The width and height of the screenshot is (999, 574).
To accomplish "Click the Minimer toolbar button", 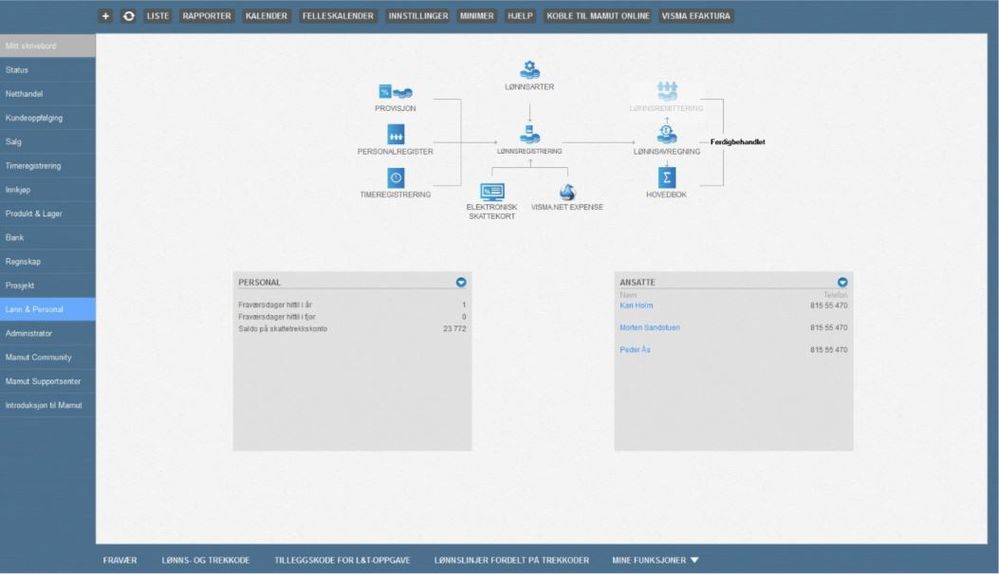I will pyautogui.click(x=477, y=16).
